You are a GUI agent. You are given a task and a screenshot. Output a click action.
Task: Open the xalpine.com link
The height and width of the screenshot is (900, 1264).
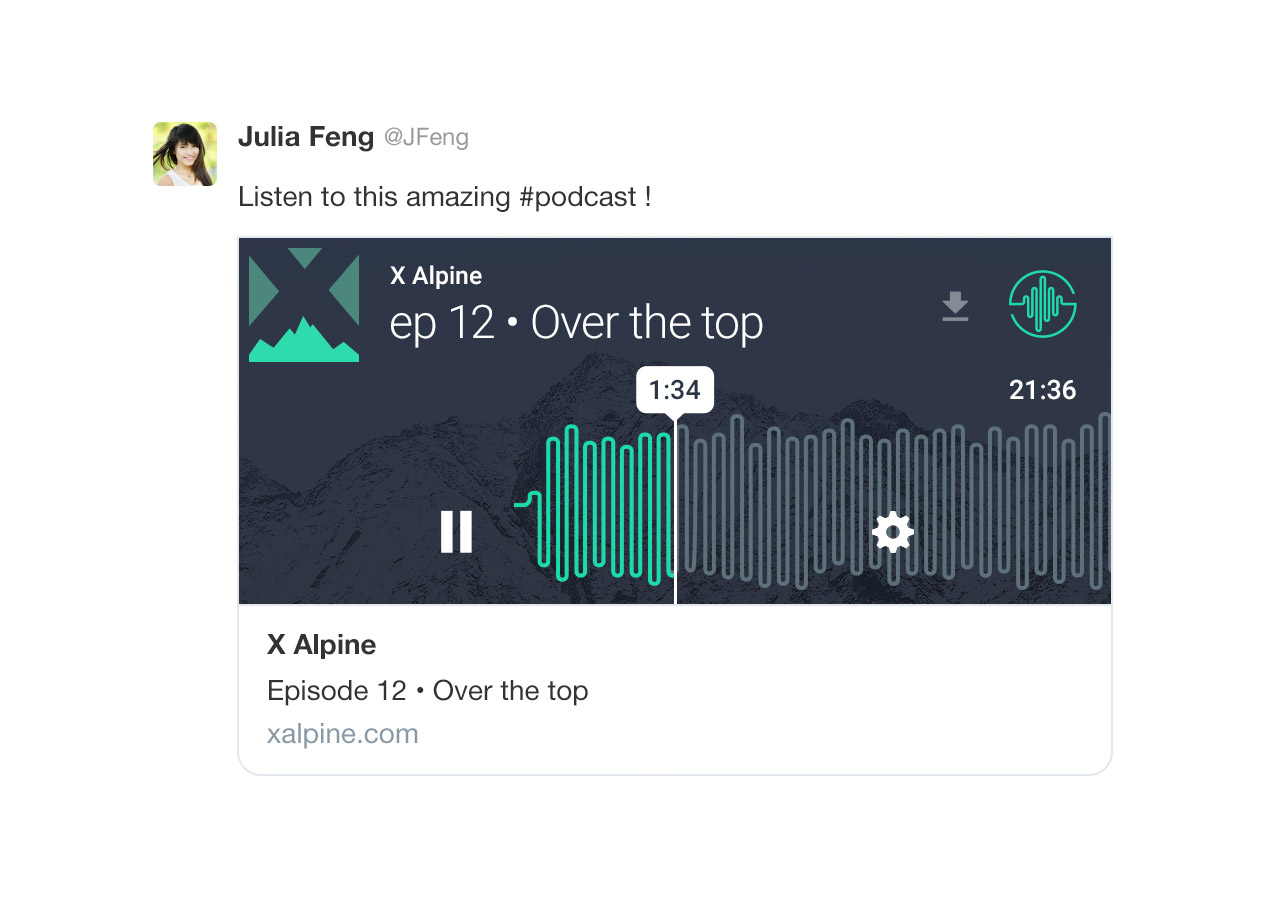[x=342, y=734]
